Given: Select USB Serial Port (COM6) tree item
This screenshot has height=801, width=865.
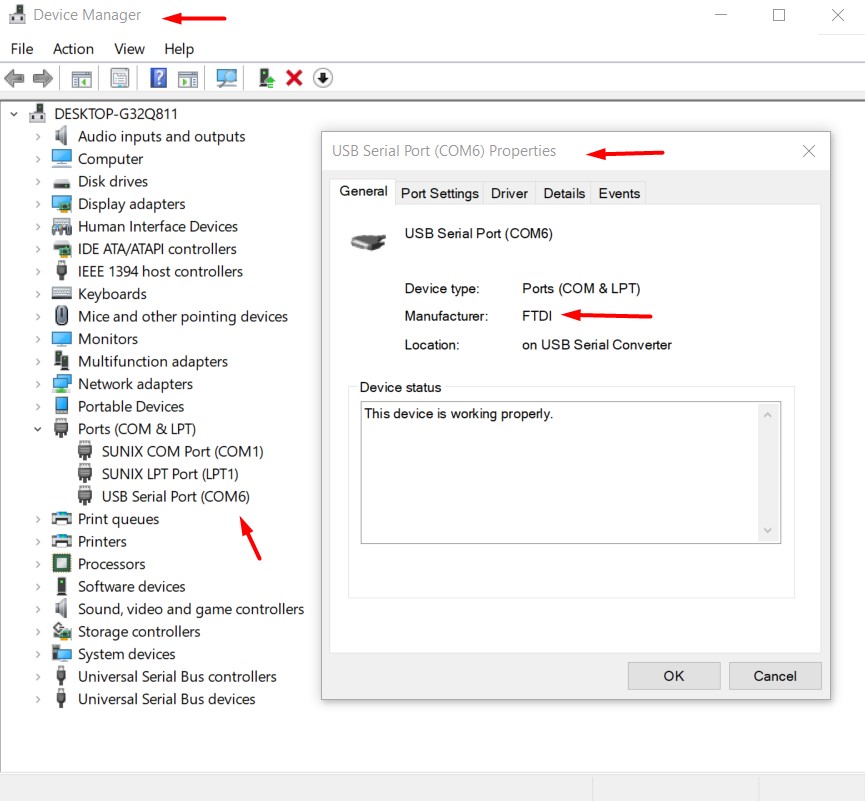Looking at the screenshot, I should click(x=175, y=496).
